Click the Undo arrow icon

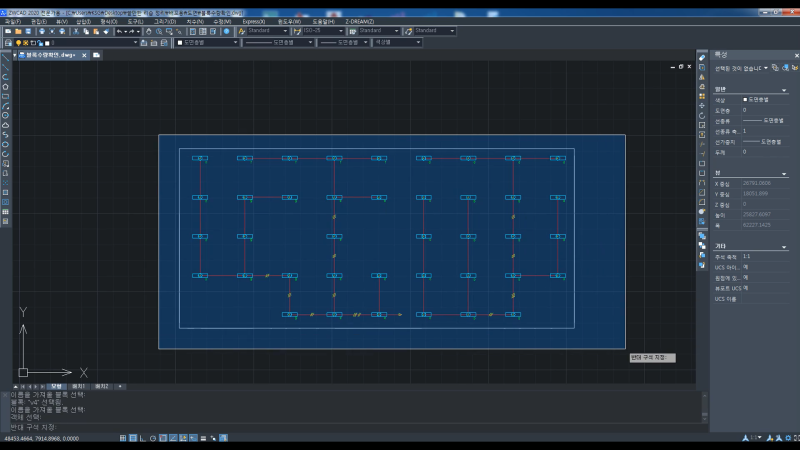pos(119,31)
